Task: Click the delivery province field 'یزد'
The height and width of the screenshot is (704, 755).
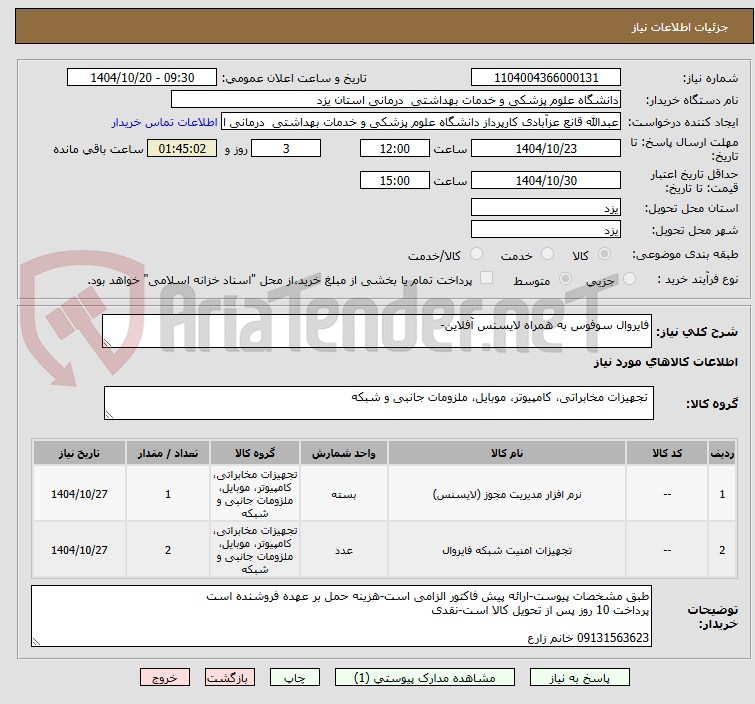Action: pos(546,208)
